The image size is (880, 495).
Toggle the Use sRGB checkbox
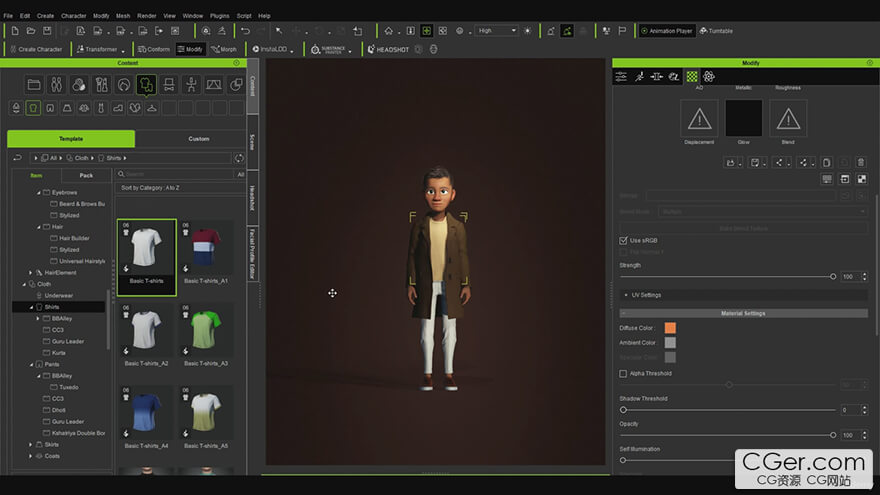[x=623, y=241]
